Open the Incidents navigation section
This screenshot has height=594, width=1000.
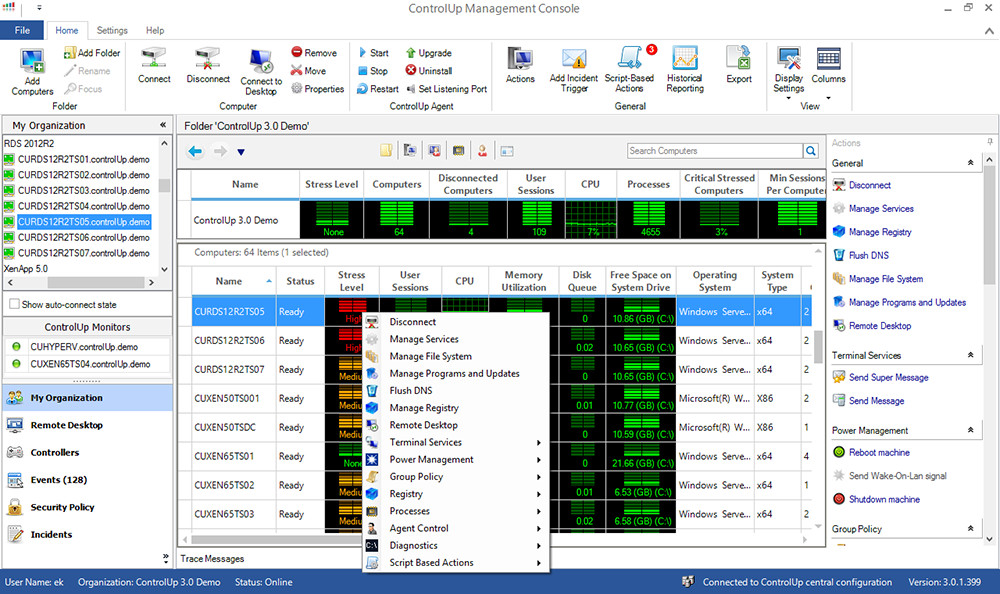click(x=87, y=535)
